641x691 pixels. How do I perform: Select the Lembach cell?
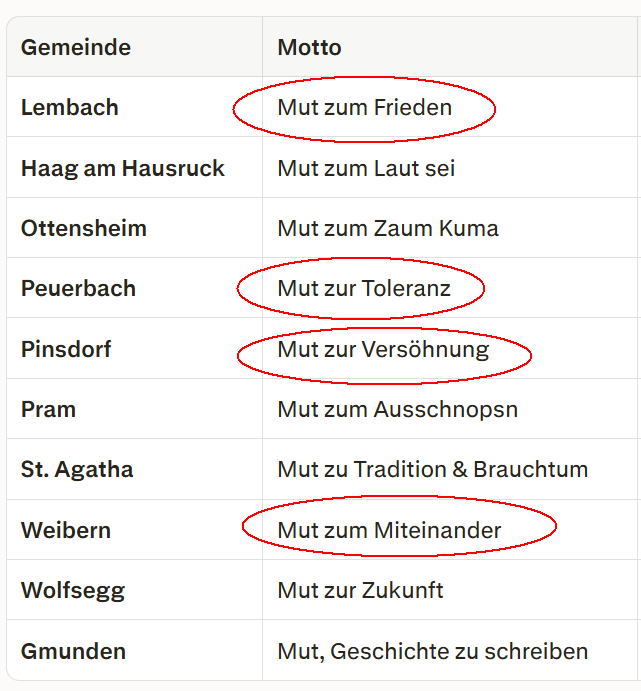point(70,107)
